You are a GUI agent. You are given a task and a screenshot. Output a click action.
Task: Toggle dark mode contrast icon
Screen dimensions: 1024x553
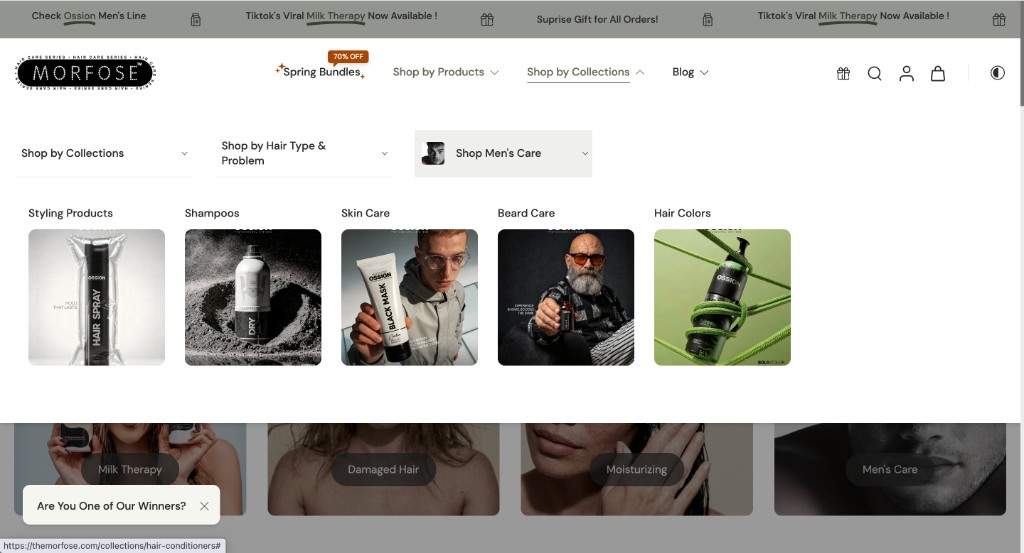click(x=997, y=72)
